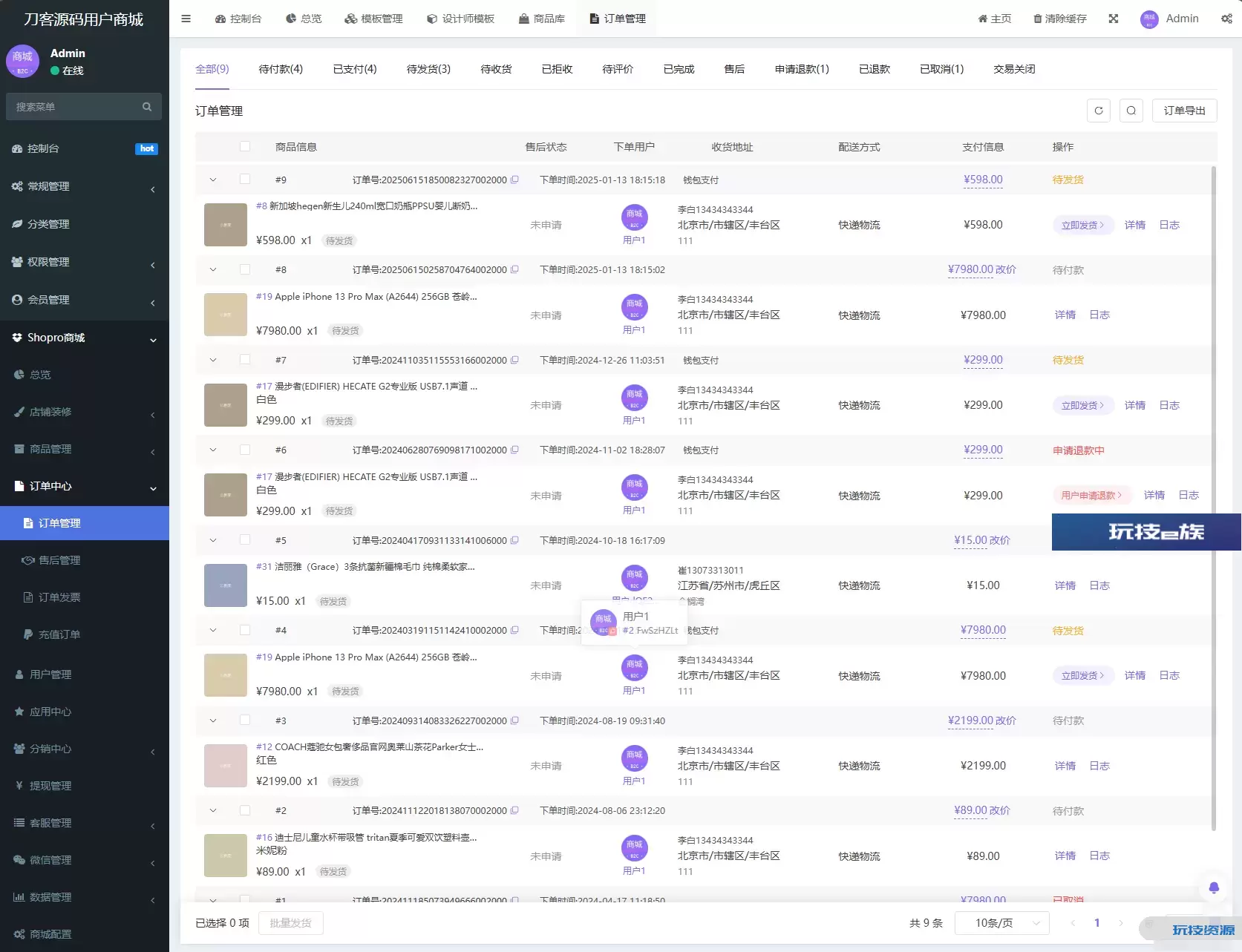The image size is (1242, 952).
Task: Click the fullscreen icon in the top bar
Action: tap(1114, 19)
